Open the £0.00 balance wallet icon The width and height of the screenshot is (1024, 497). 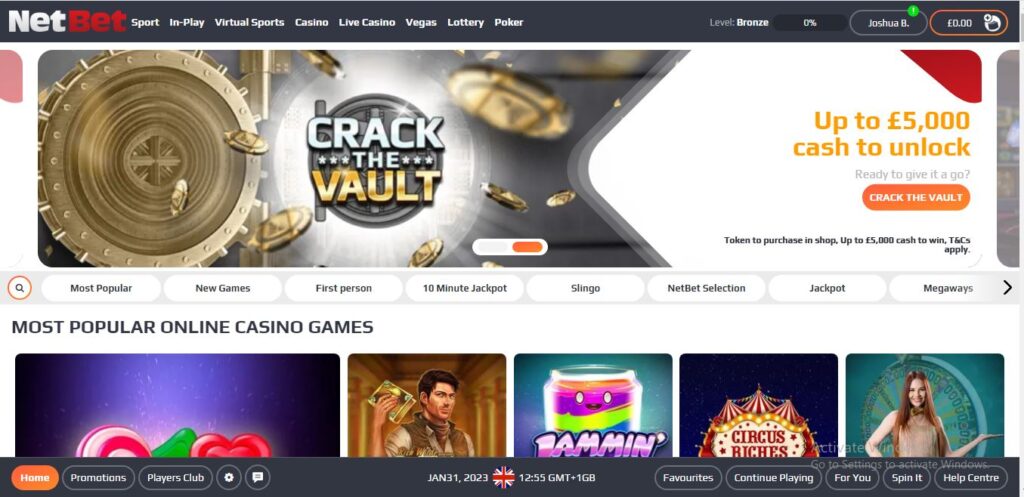(992, 23)
